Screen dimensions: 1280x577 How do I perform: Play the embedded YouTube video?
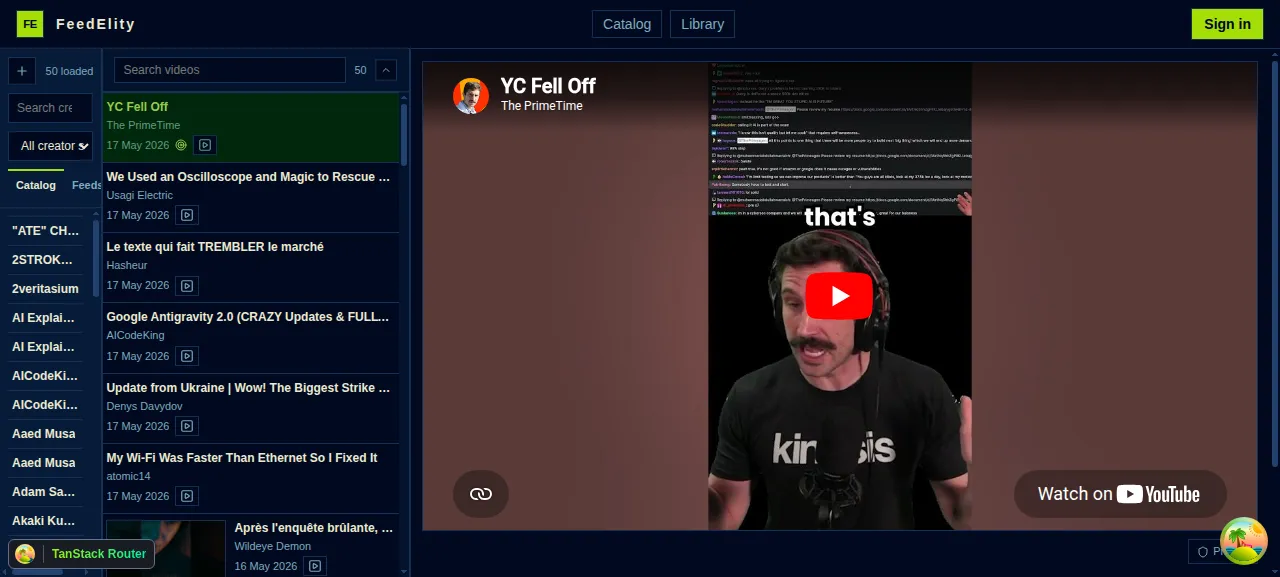pos(839,296)
